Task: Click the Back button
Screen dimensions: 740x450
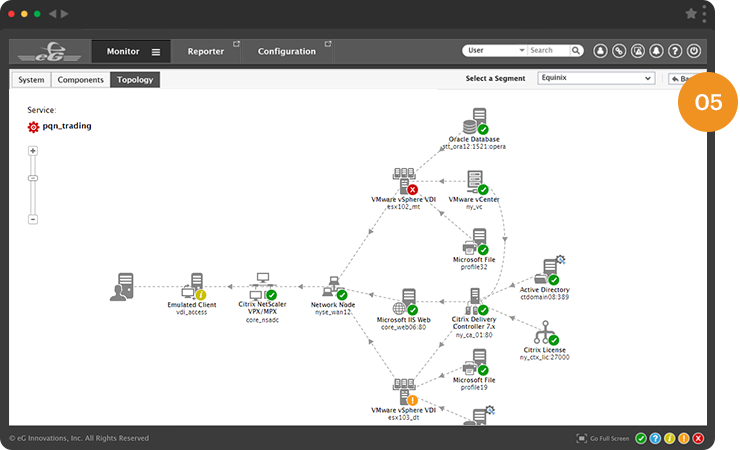Action: (x=680, y=79)
